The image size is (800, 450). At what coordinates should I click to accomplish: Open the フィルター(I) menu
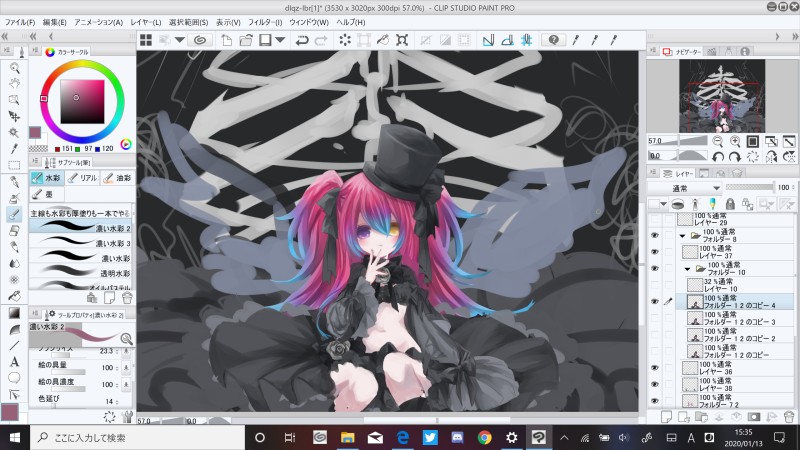[265, 22]
